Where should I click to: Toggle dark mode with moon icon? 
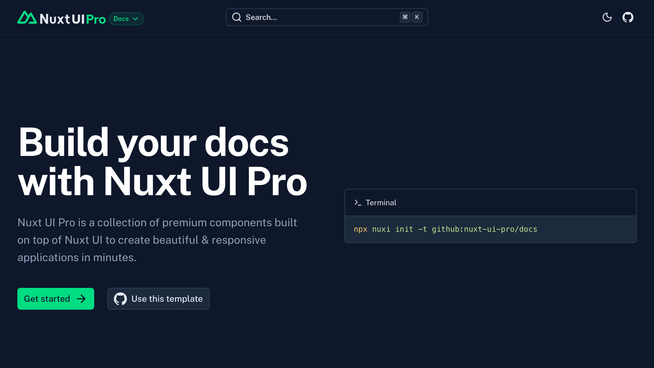607,17
